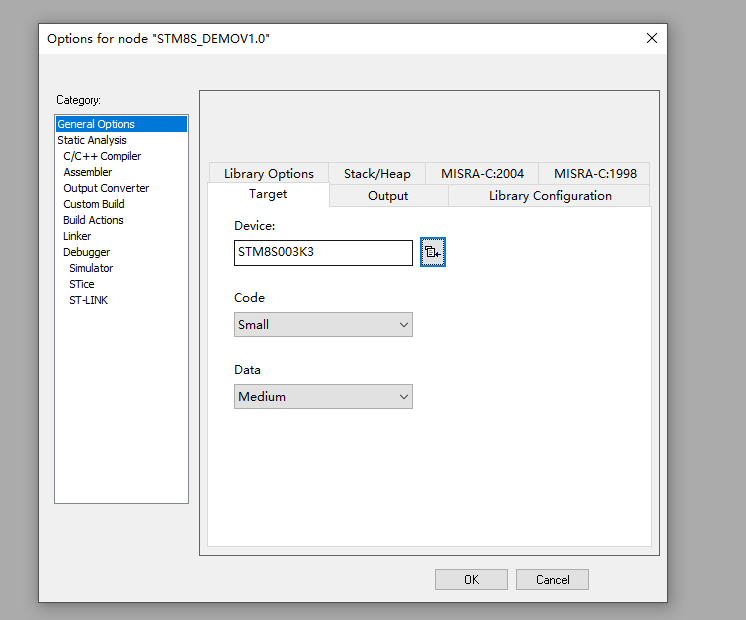
Task: Click into the Device text field
Action: (x=323, y=253)
